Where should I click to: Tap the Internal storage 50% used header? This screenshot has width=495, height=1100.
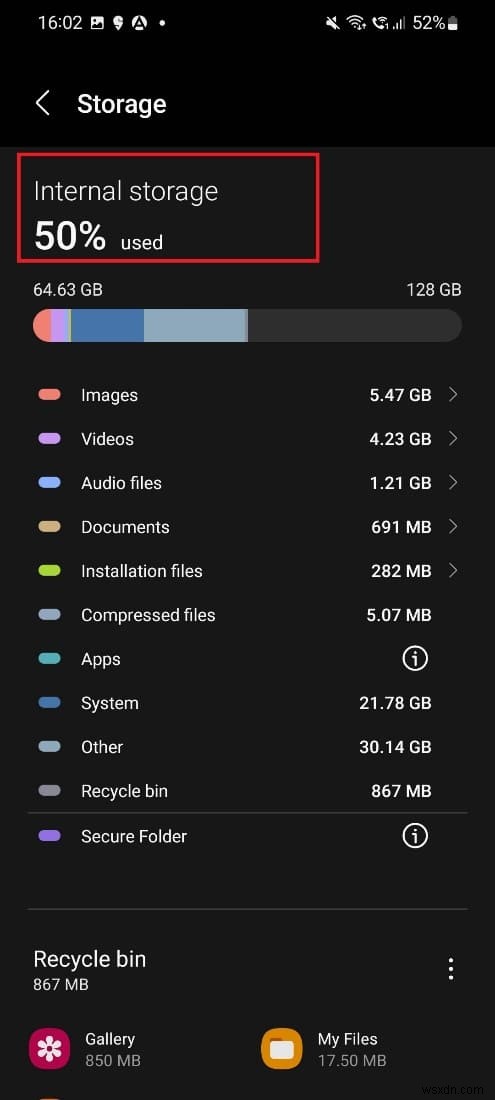point(169,208)
